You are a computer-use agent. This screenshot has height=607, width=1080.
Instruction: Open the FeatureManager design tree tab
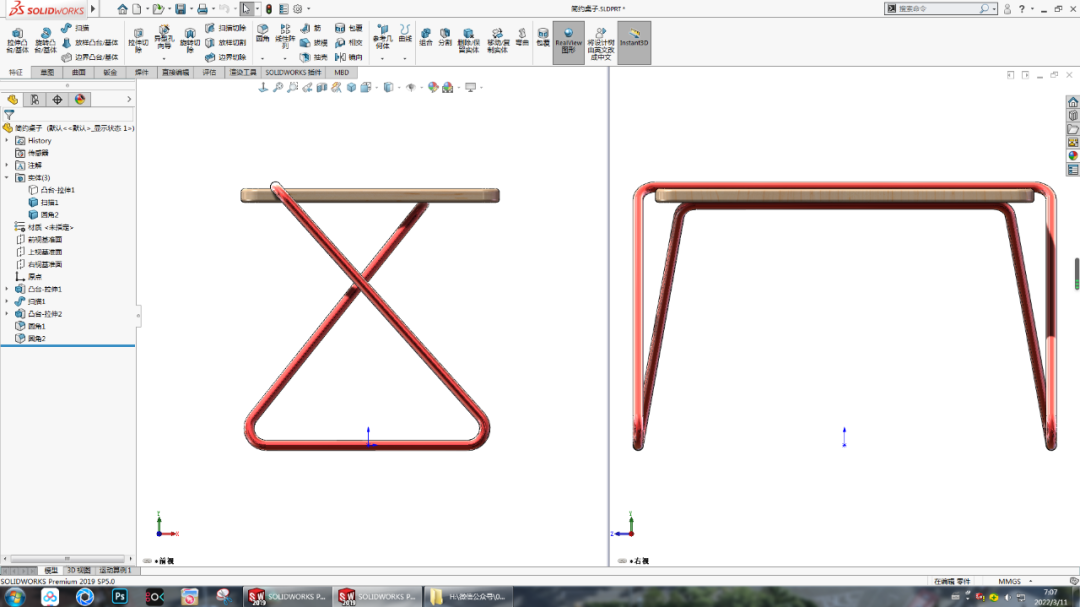pyautogui.click(x=12, y=99)
